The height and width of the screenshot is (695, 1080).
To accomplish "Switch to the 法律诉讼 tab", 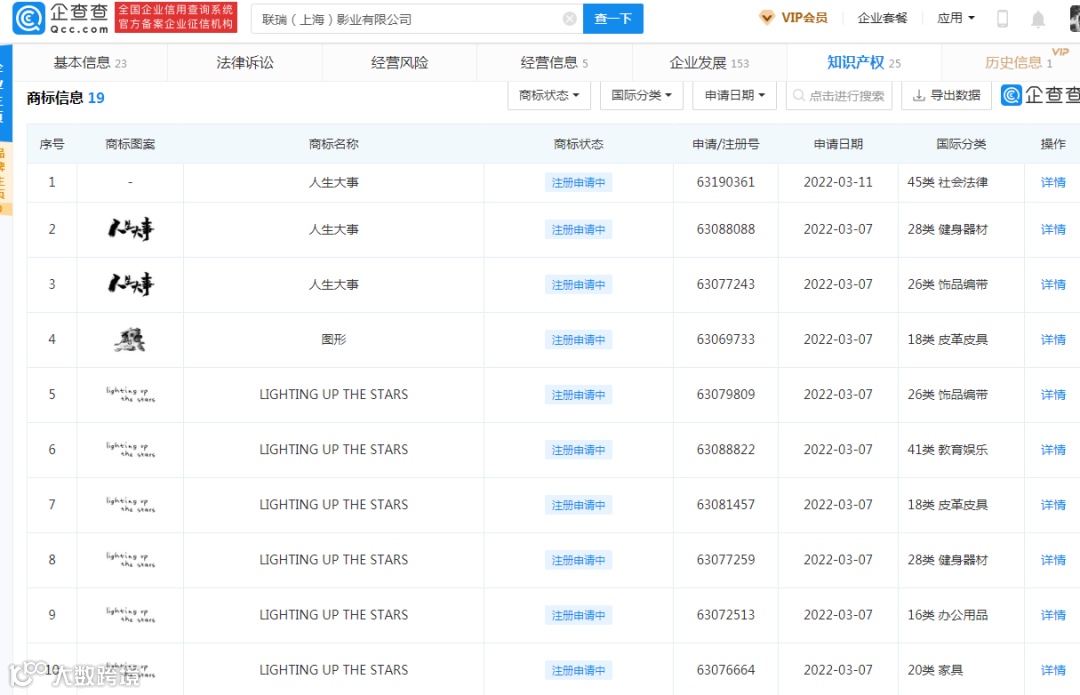I will (x=245, y=63).
